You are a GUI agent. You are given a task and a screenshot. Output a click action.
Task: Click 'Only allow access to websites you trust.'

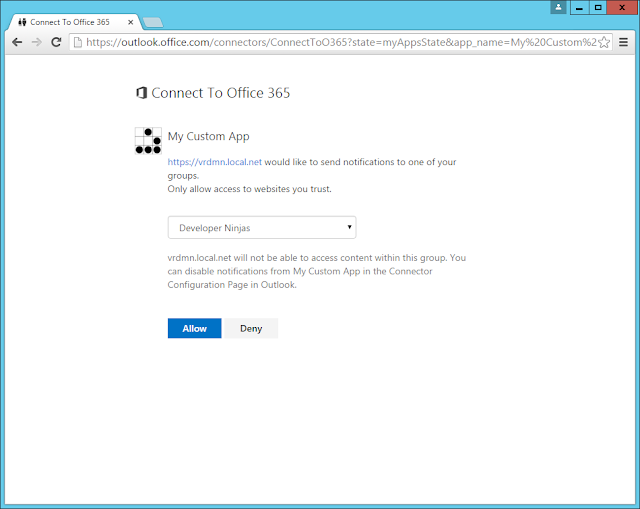pyautogui.click(x=249, y=189)
